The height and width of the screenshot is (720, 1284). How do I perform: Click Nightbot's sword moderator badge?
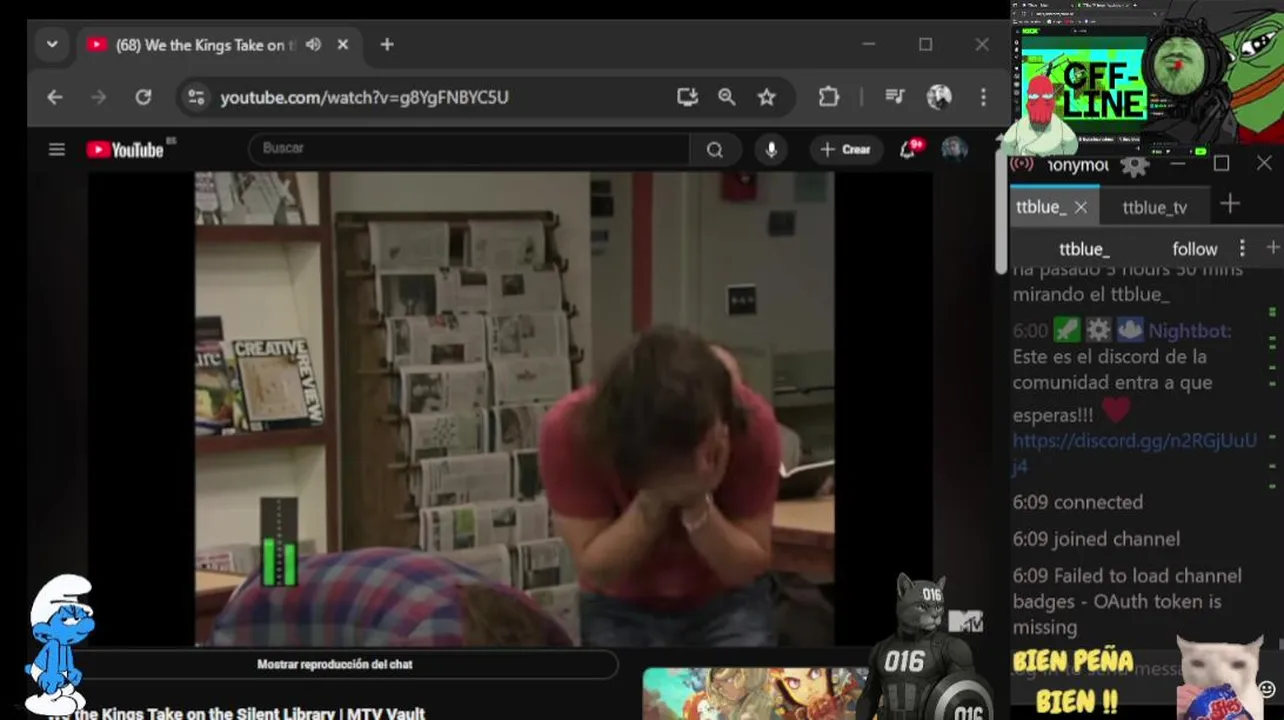click(x=1067, y=331)
